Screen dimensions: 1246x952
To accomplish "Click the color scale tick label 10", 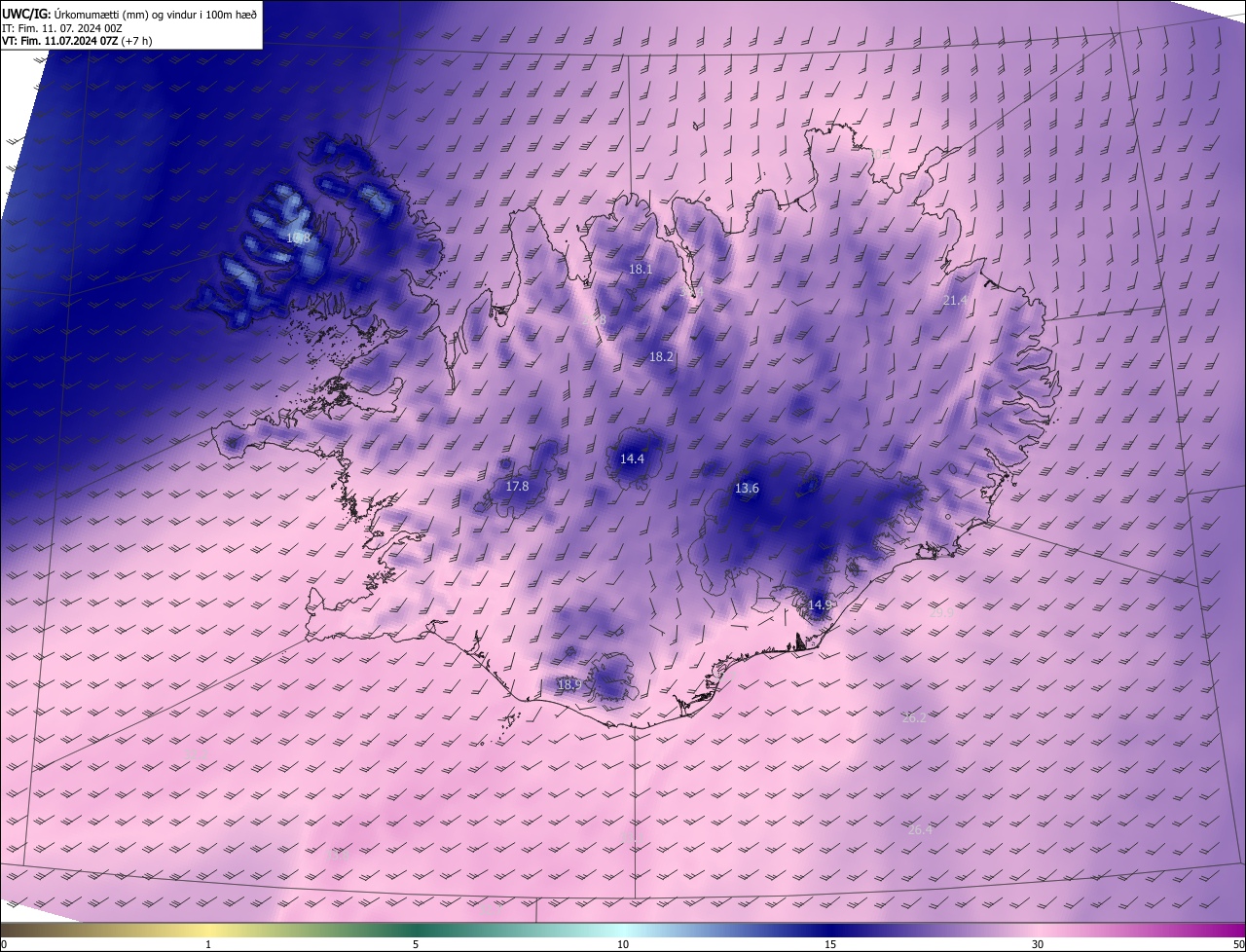I will click(623, 944).
